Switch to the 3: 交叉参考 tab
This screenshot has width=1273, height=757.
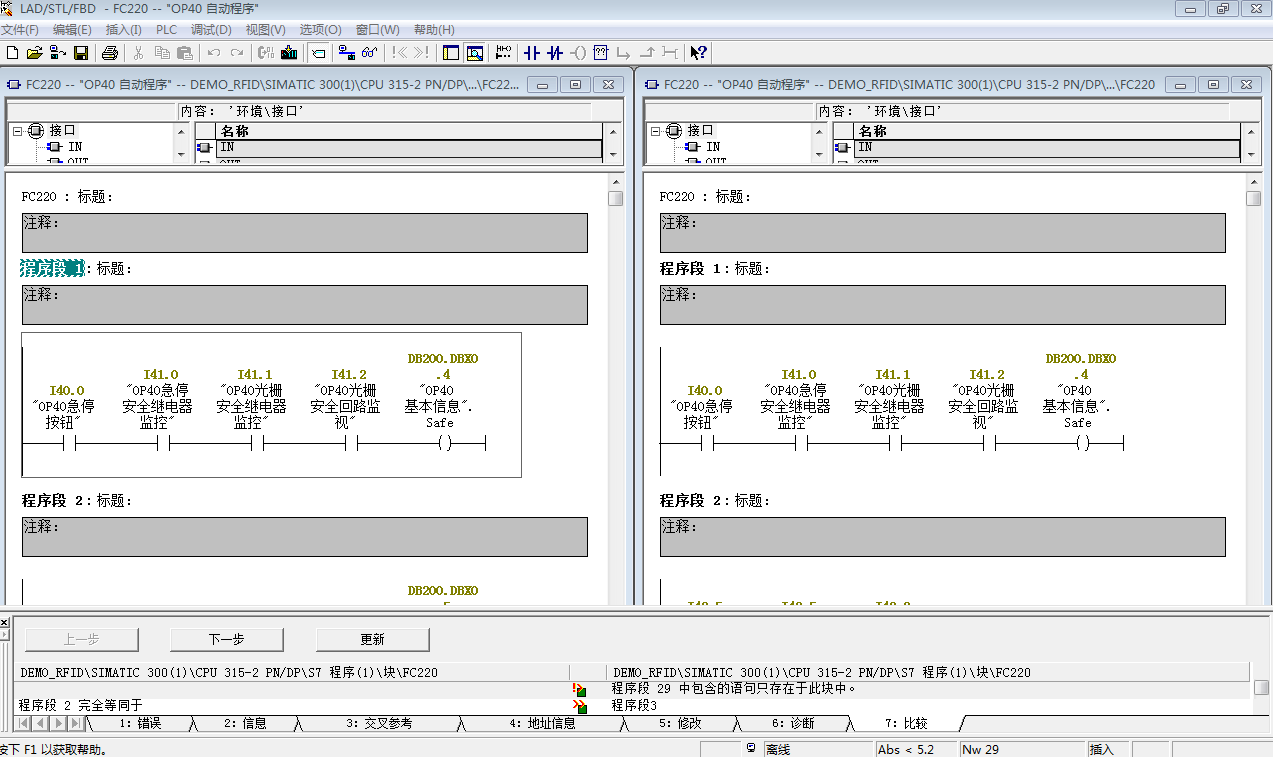click(379, 723)
